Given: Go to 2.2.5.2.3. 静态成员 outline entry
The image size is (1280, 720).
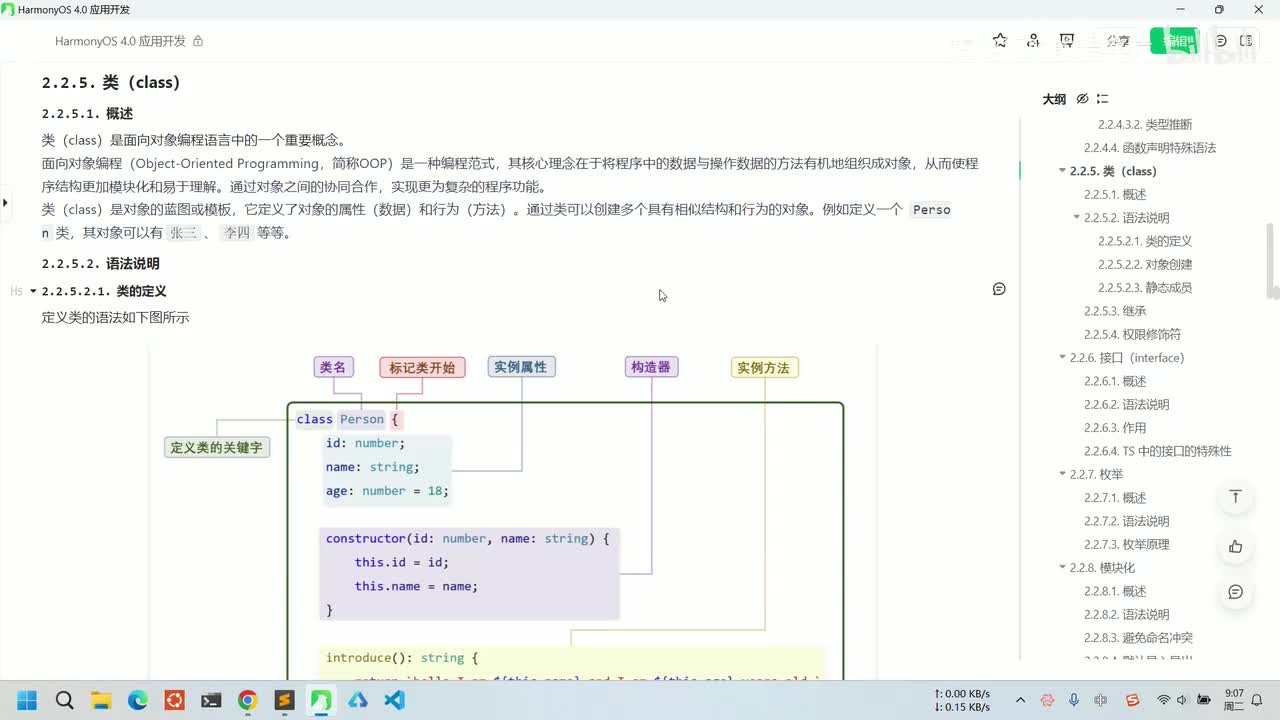Looking at the screenshot, I should (1145, 288).
